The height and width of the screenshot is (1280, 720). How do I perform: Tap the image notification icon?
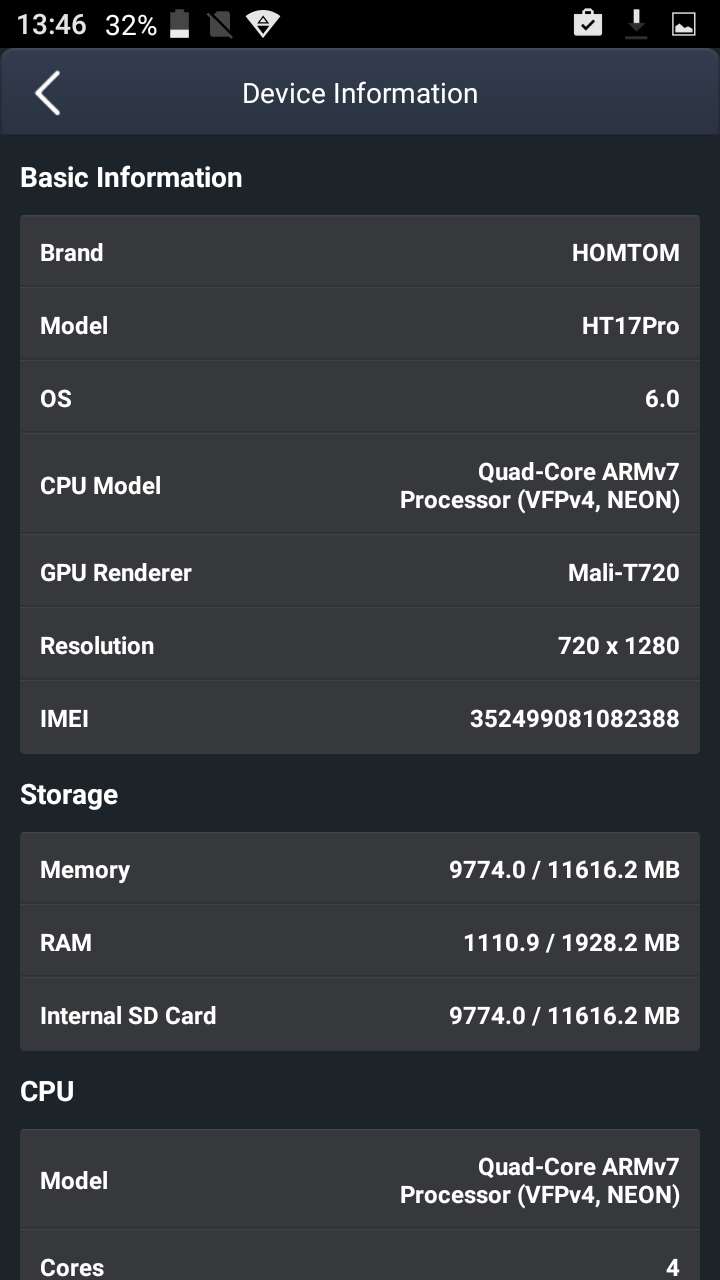(x=684, y=24)
